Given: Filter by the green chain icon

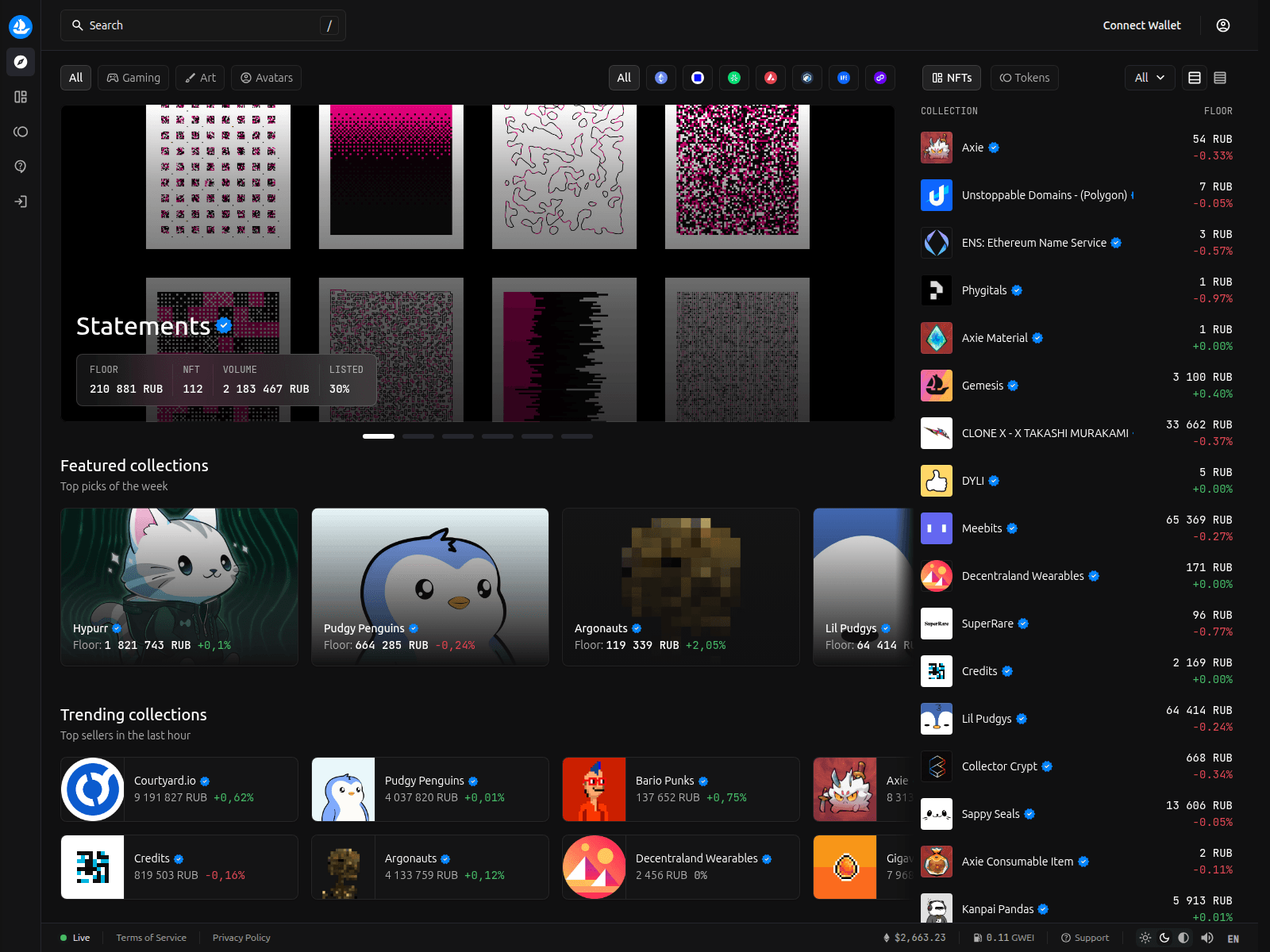Looking at the screenshot, I should click(x=734, y=78).
